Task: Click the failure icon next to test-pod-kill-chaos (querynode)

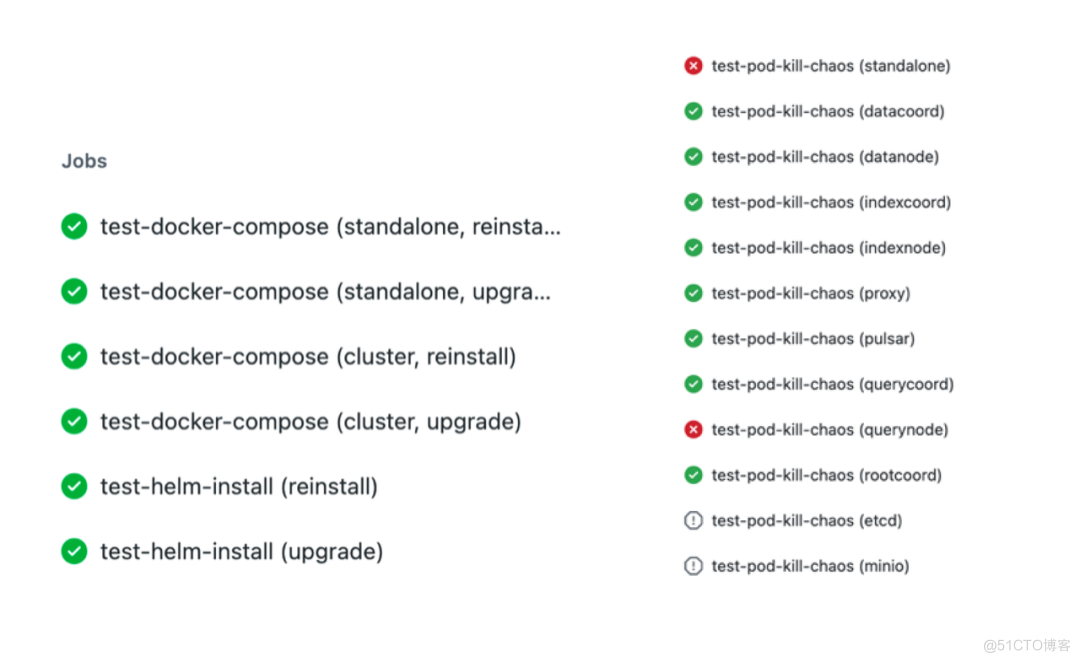Action: (693, 429)
